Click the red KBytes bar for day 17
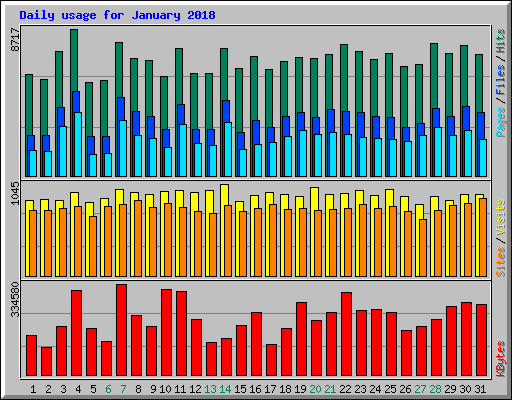 [271, 360]
